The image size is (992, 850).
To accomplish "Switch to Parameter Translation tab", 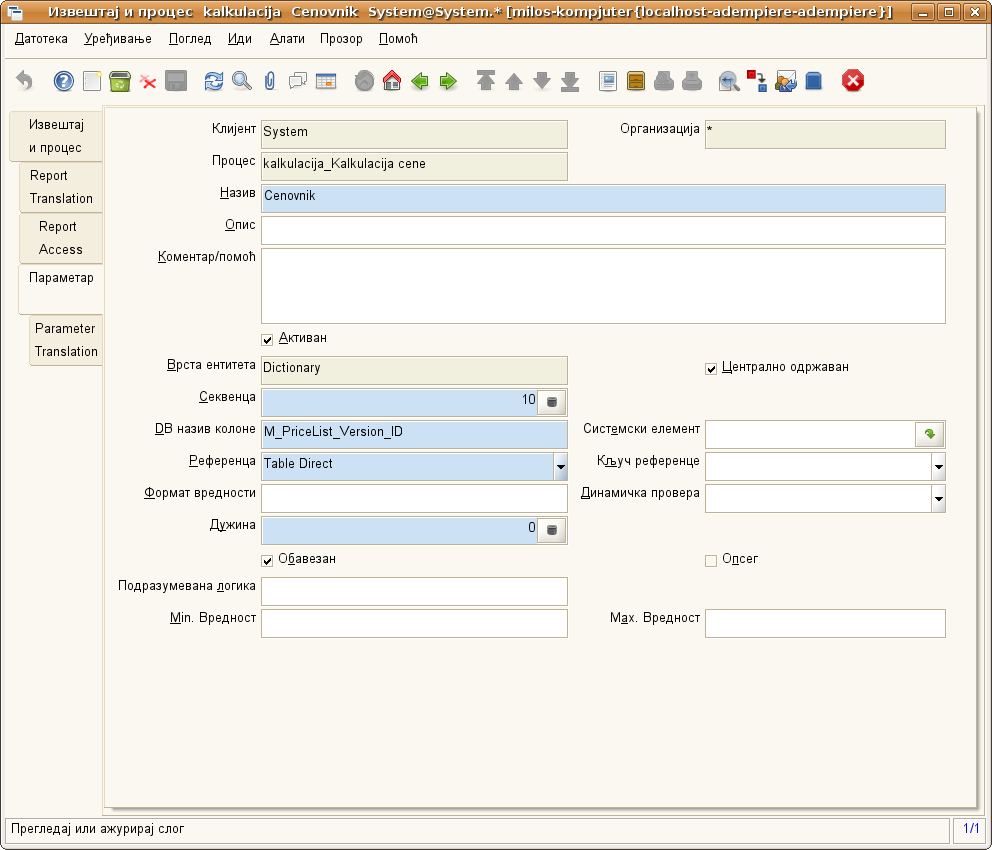I will click(x=66, y=340).
